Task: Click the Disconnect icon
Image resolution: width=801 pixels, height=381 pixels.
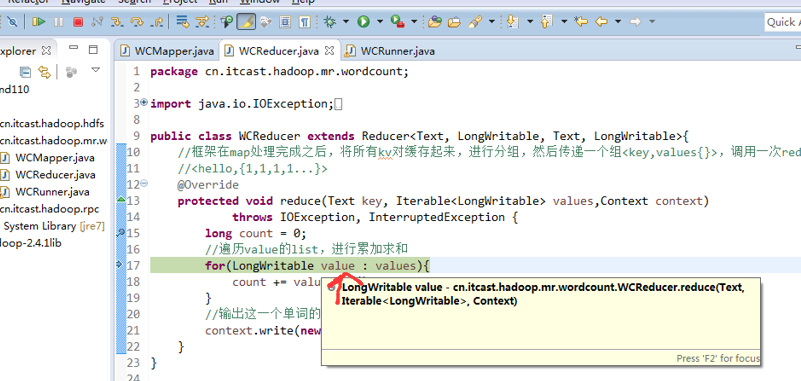Action: pos(97,22)
